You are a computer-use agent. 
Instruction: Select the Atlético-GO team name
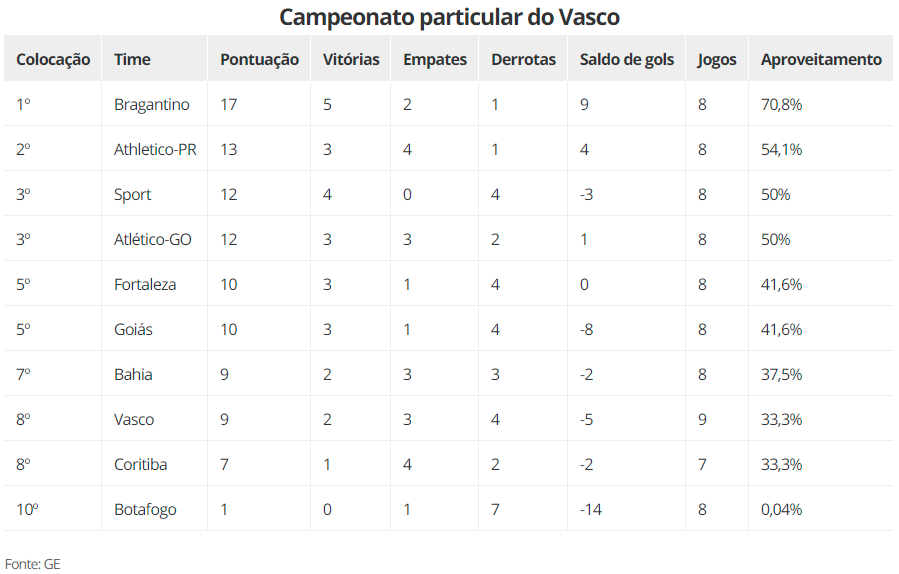click(x=152, y=239)
